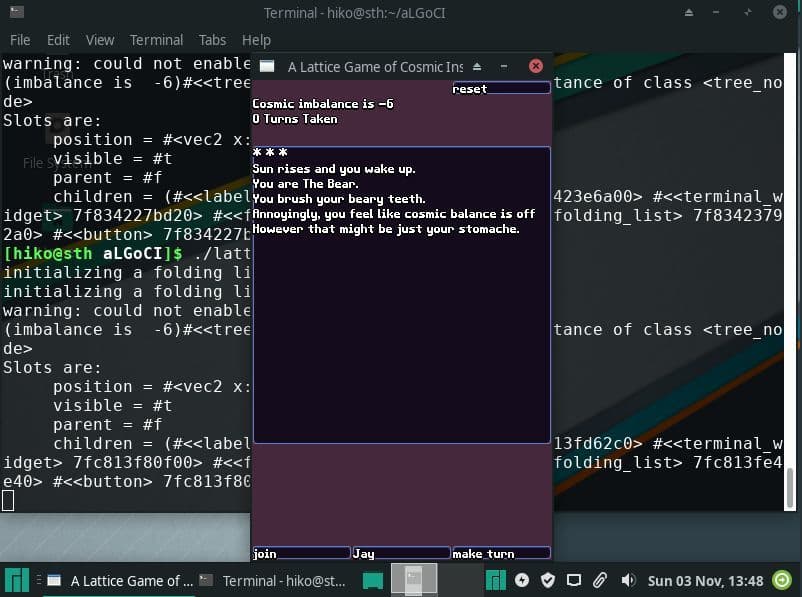The width and height of the screenshot is (802, 597).
Task: Click the green session logout icon
Action: [x=782, y=580]
